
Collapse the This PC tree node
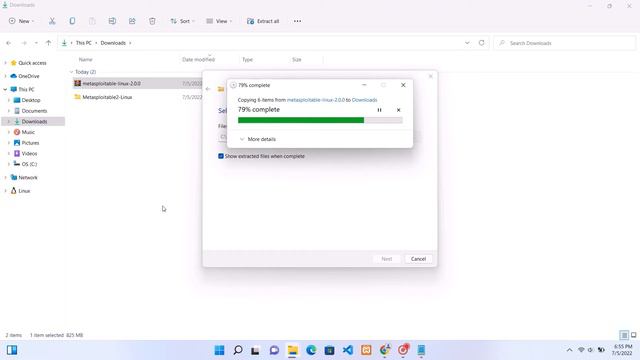pos(5,89)
